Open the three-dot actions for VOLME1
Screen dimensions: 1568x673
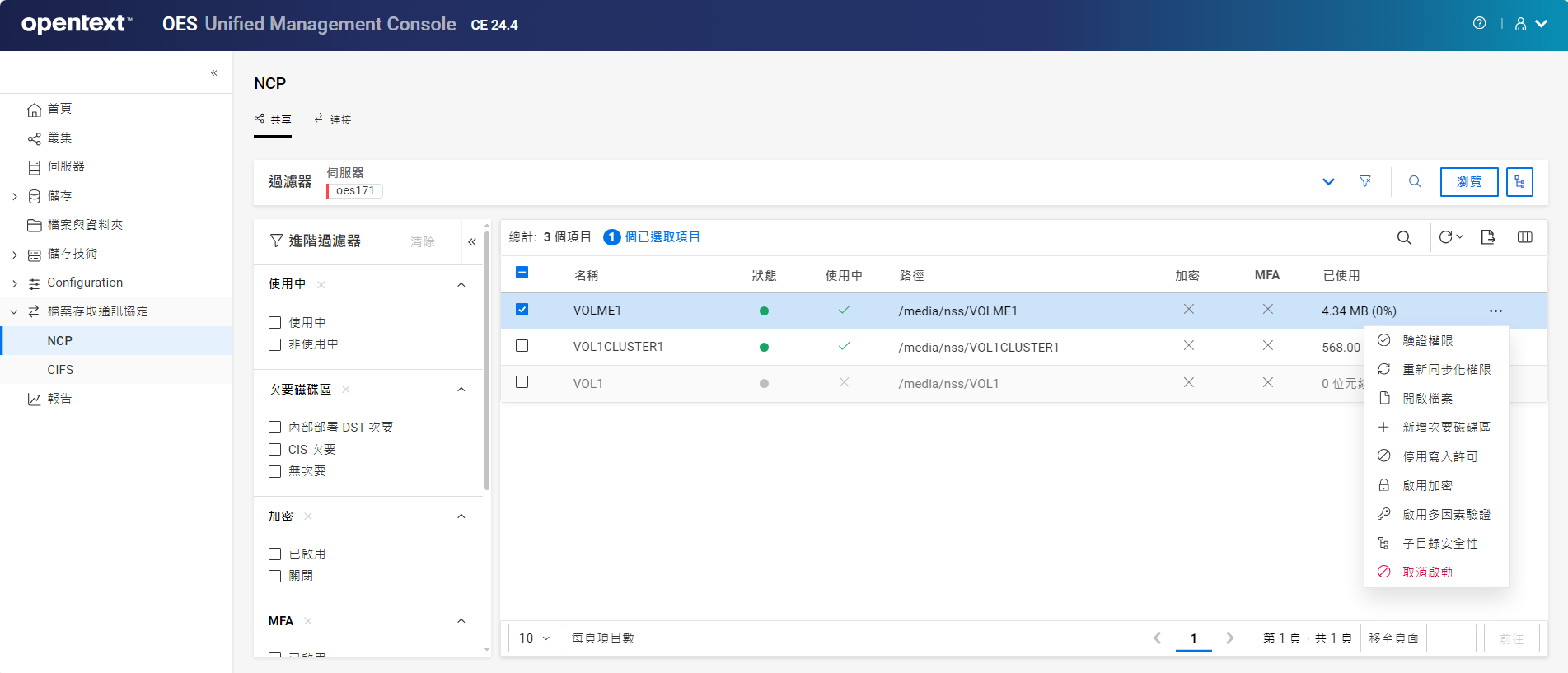(1495, 311)
